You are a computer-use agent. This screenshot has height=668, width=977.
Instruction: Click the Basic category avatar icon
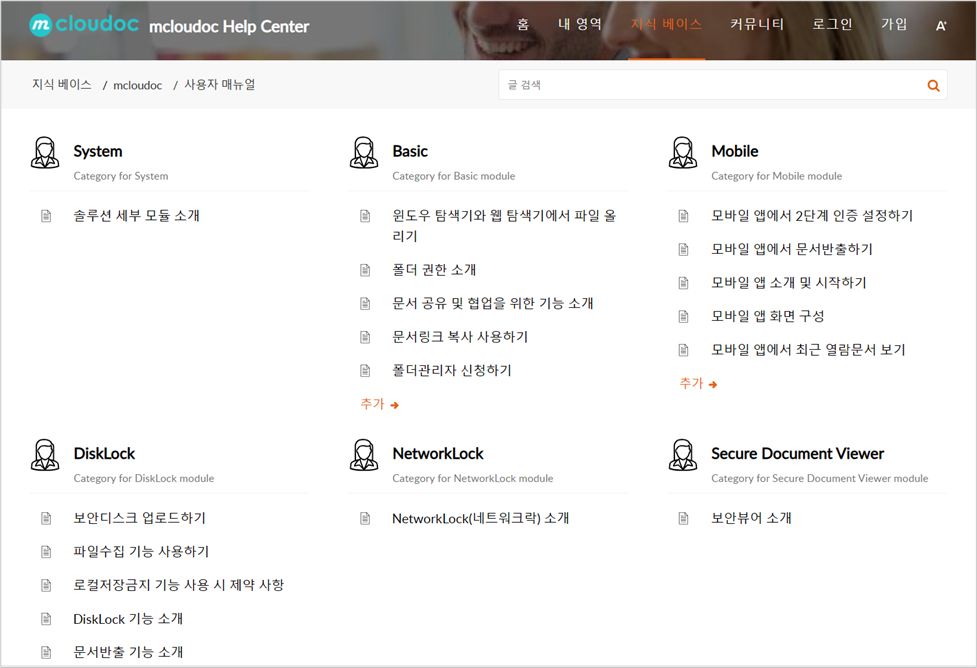364,153
